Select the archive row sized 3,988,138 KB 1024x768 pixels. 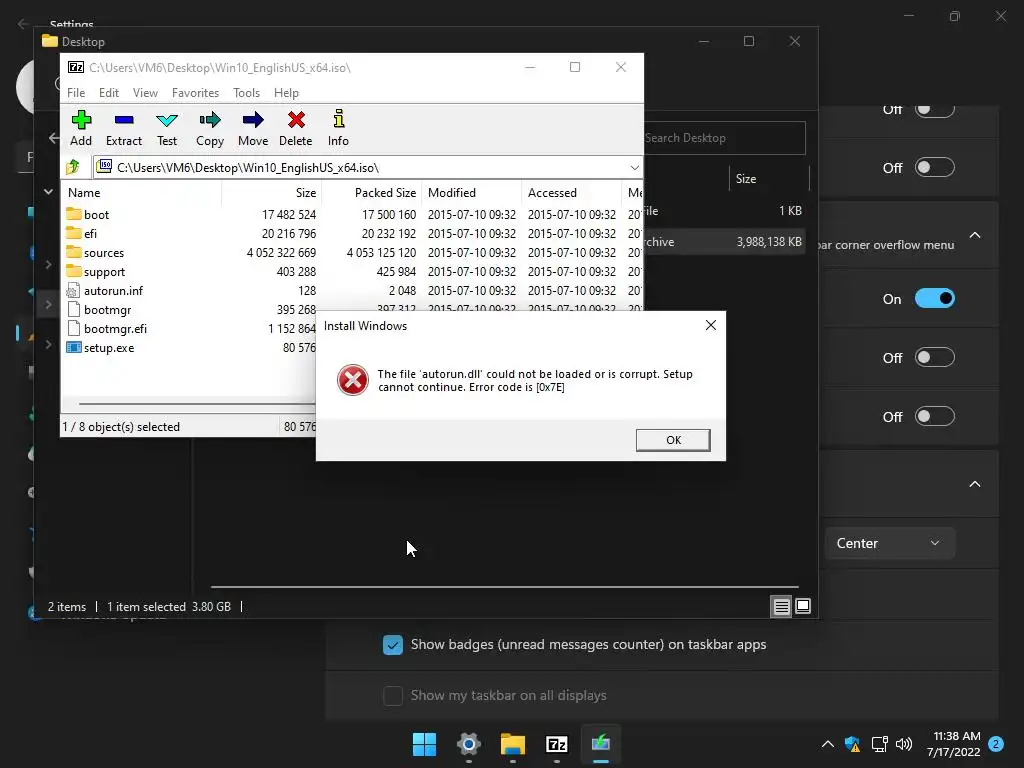tap(724, 242)
